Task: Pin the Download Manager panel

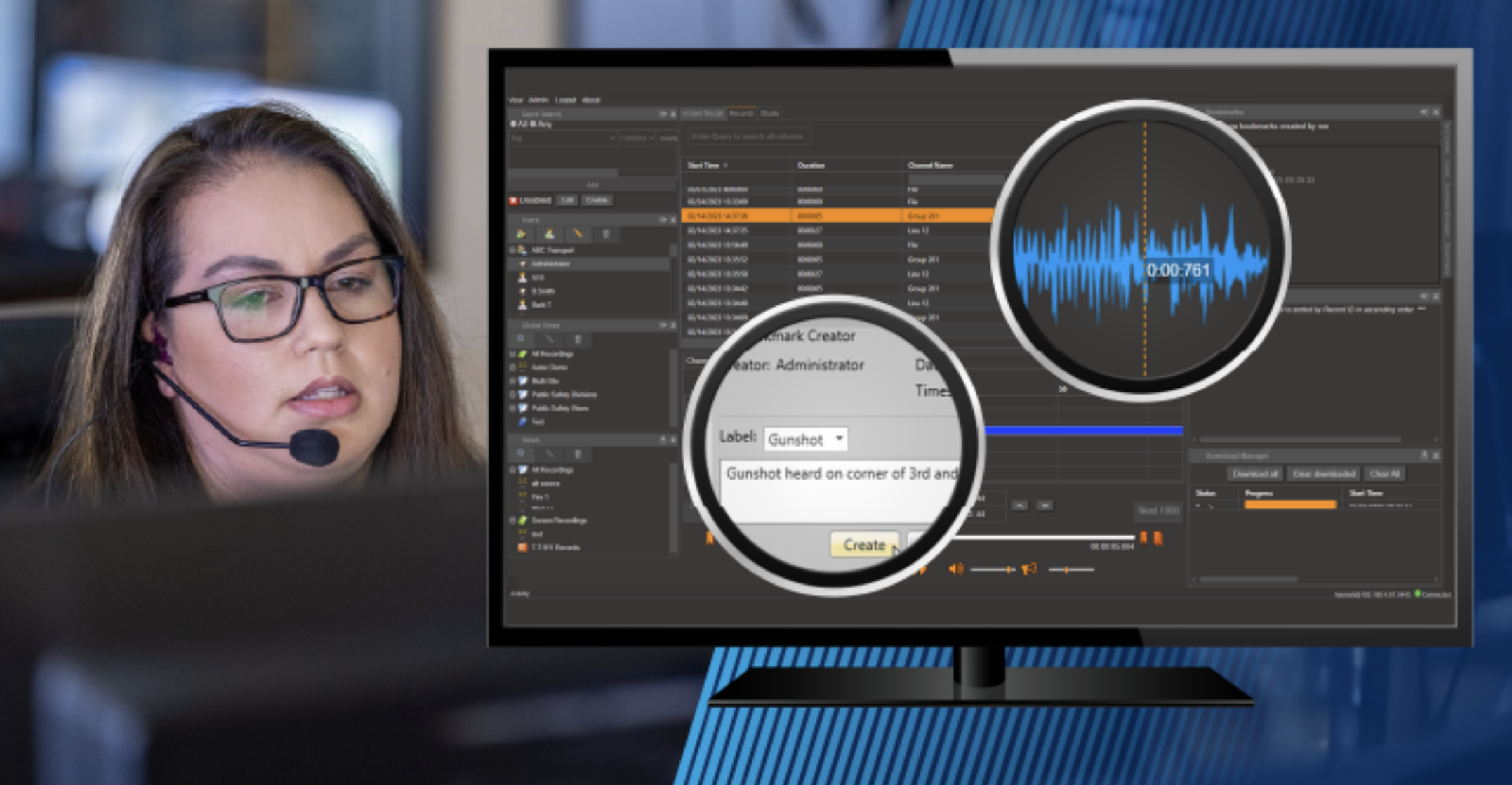Action: click(x=1424, y=456)
